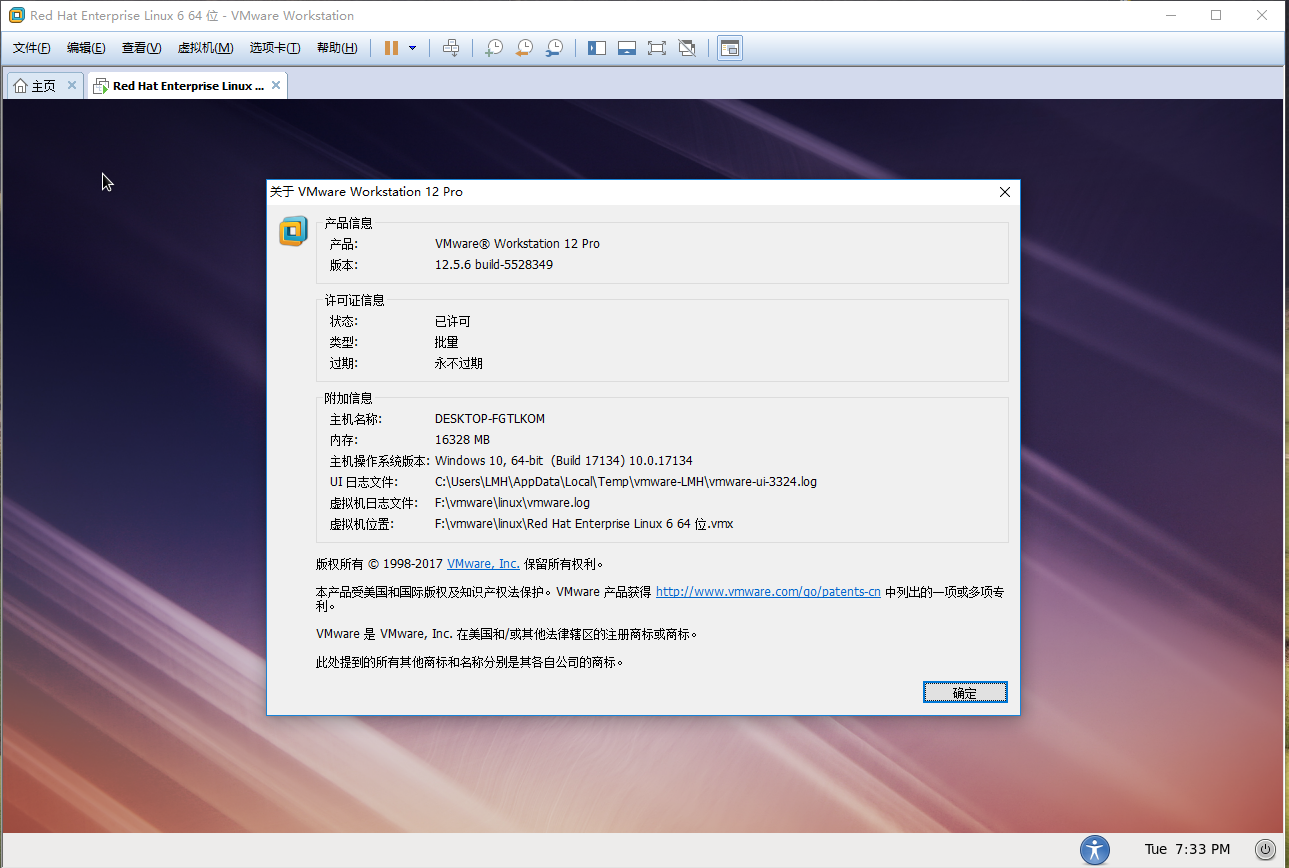Open the accessibility icon in guest panel
The height and width of the screenshot is (868, 1289).
[1095, 850]
